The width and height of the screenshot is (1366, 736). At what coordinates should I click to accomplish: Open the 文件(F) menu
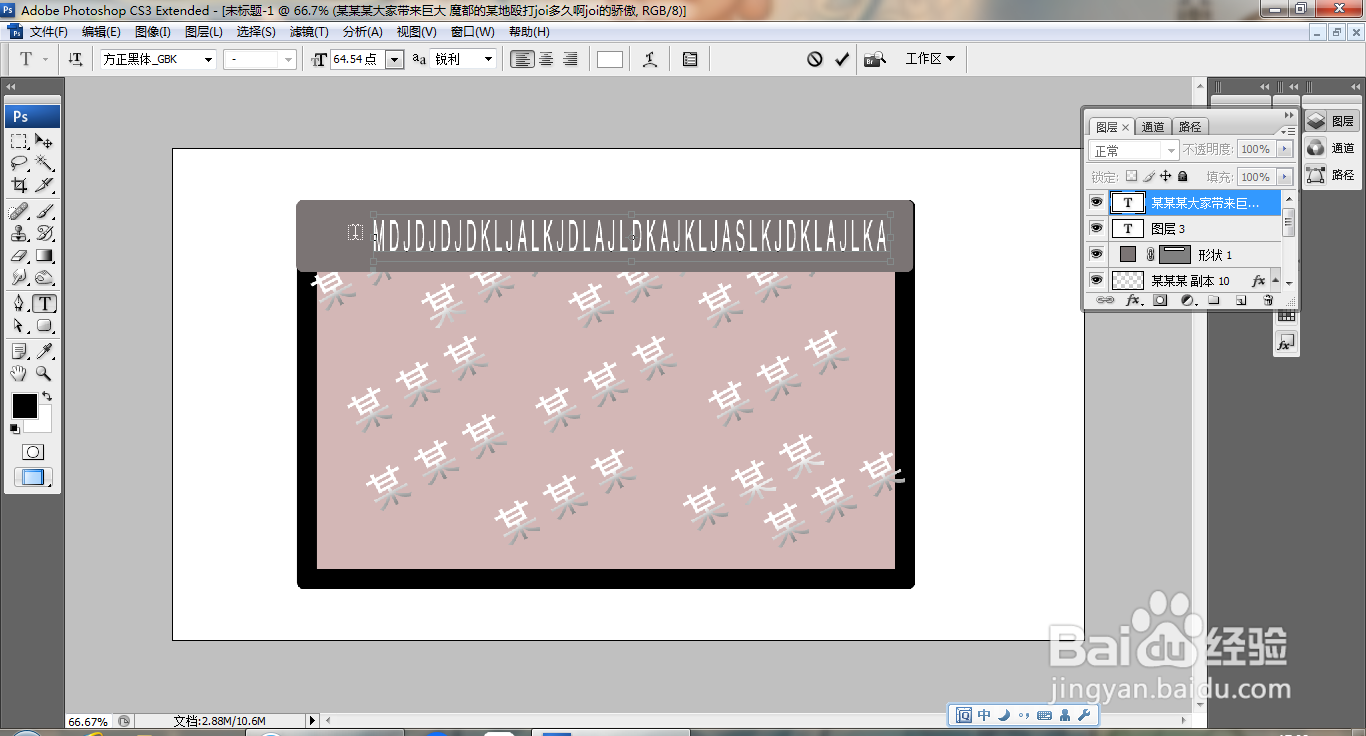(x=48, y=32)
